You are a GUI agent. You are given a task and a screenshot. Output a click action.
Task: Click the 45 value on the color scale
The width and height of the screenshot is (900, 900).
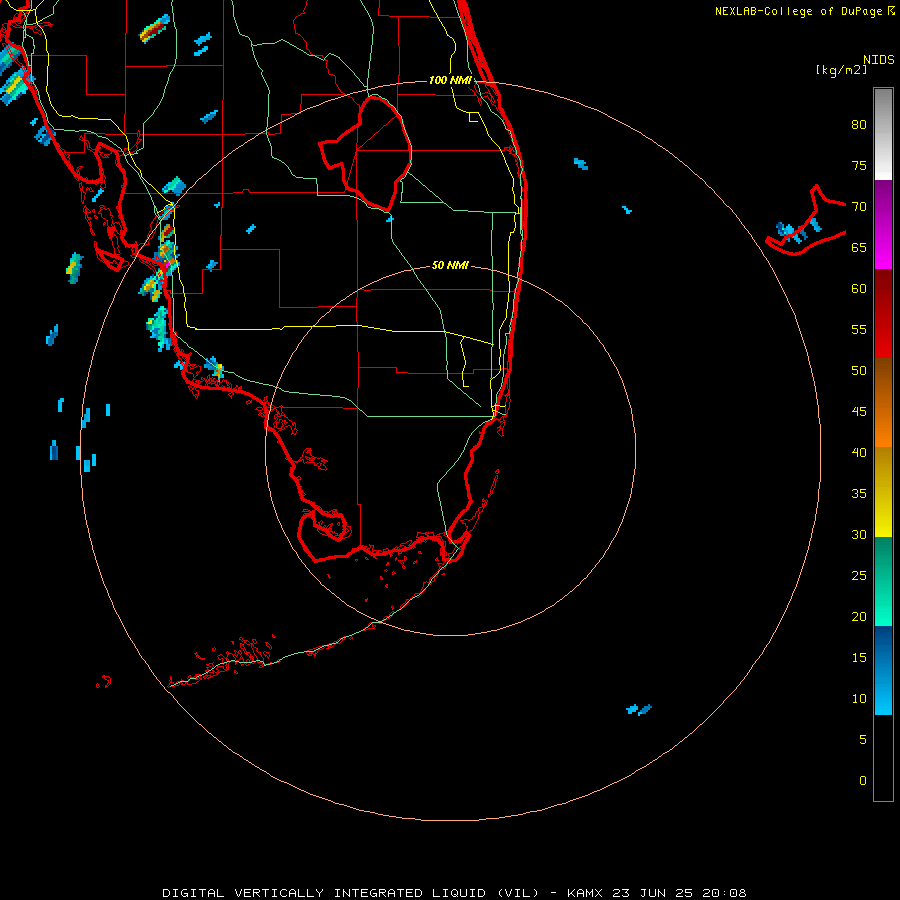[859, 412]
